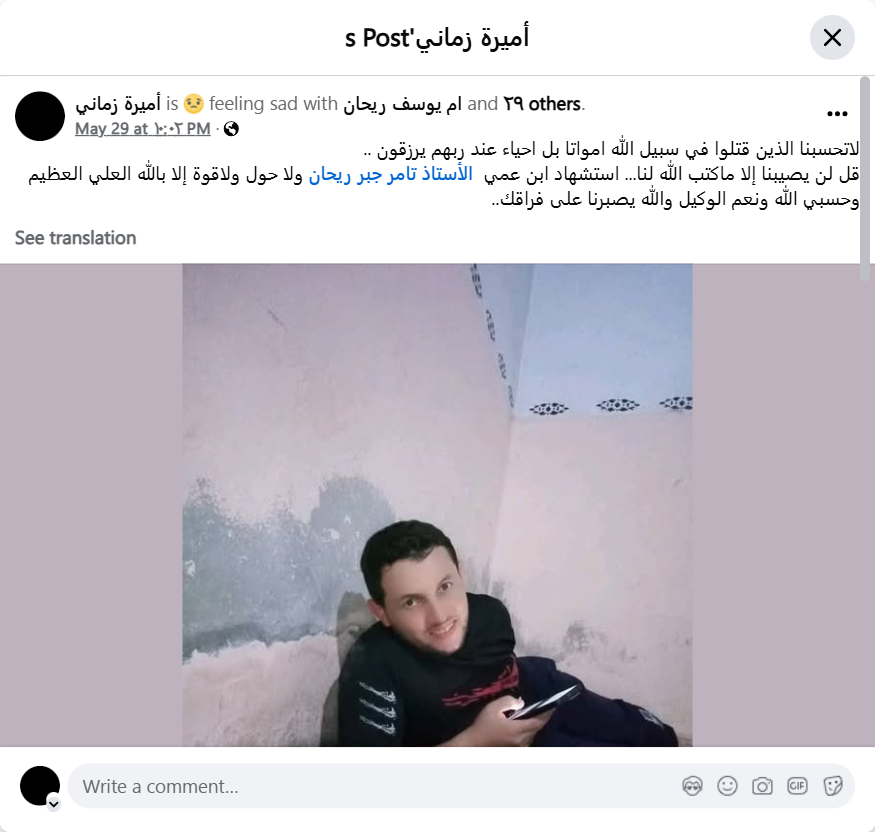
Task: Close the post dialog
Action: pos(832,38)
